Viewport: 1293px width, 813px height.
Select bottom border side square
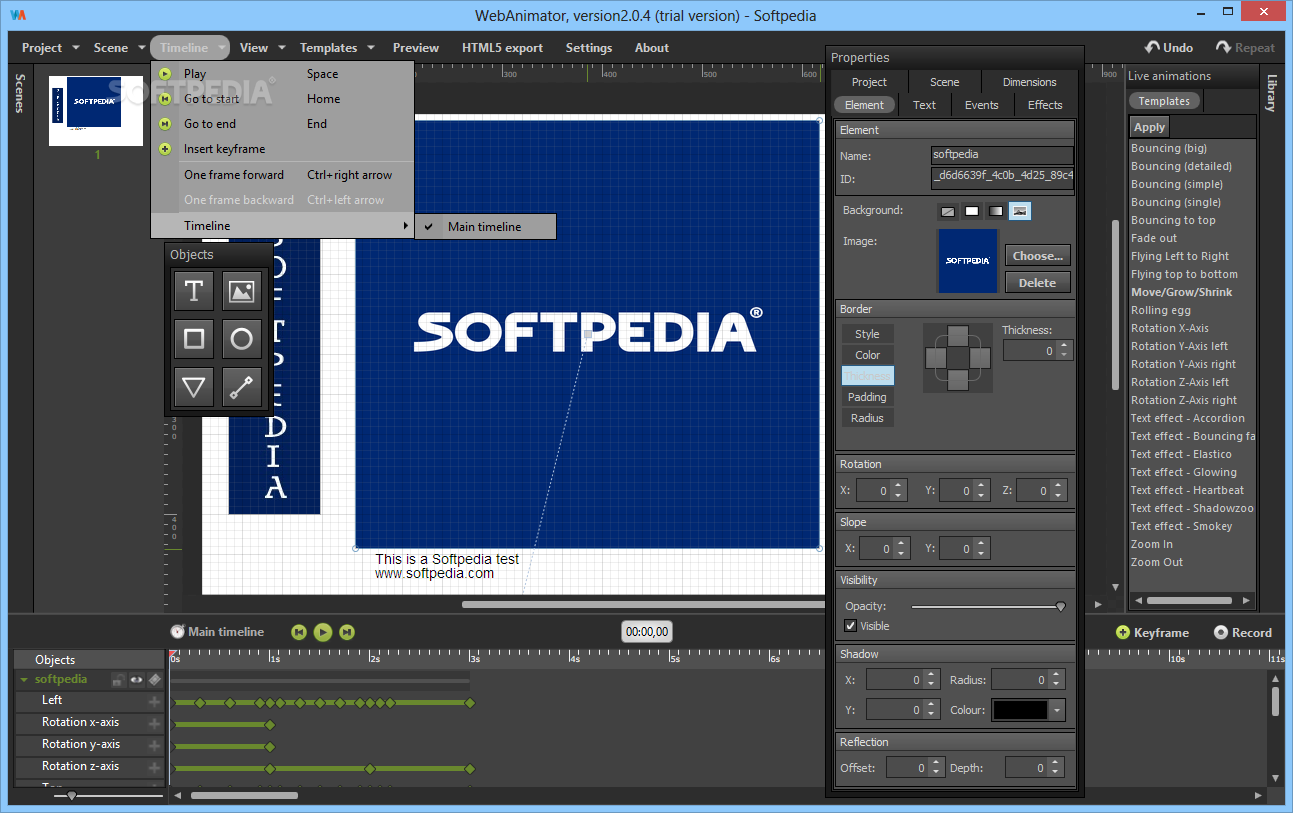tap(958, 380)
